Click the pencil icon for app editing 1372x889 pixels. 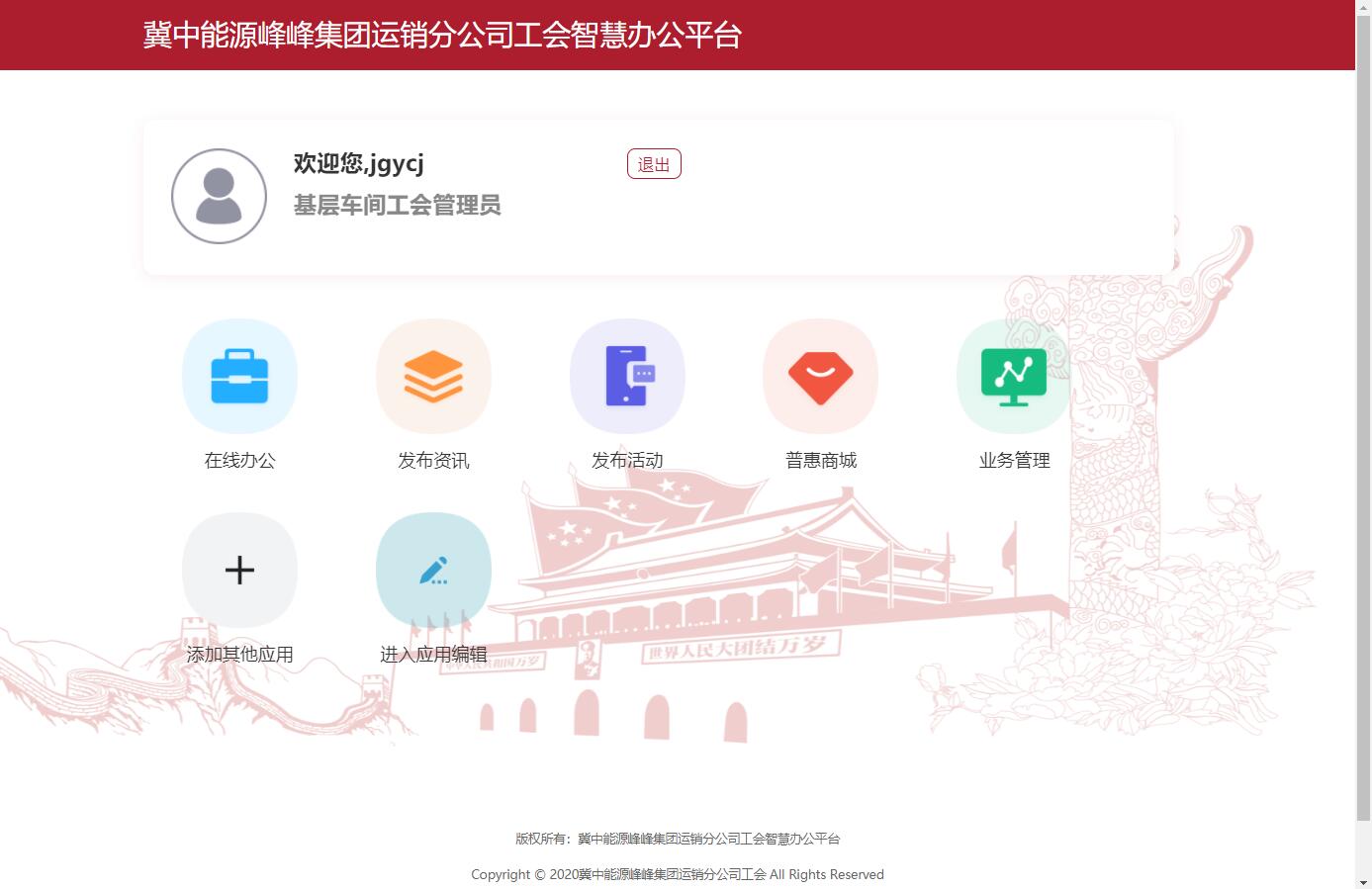433,570
